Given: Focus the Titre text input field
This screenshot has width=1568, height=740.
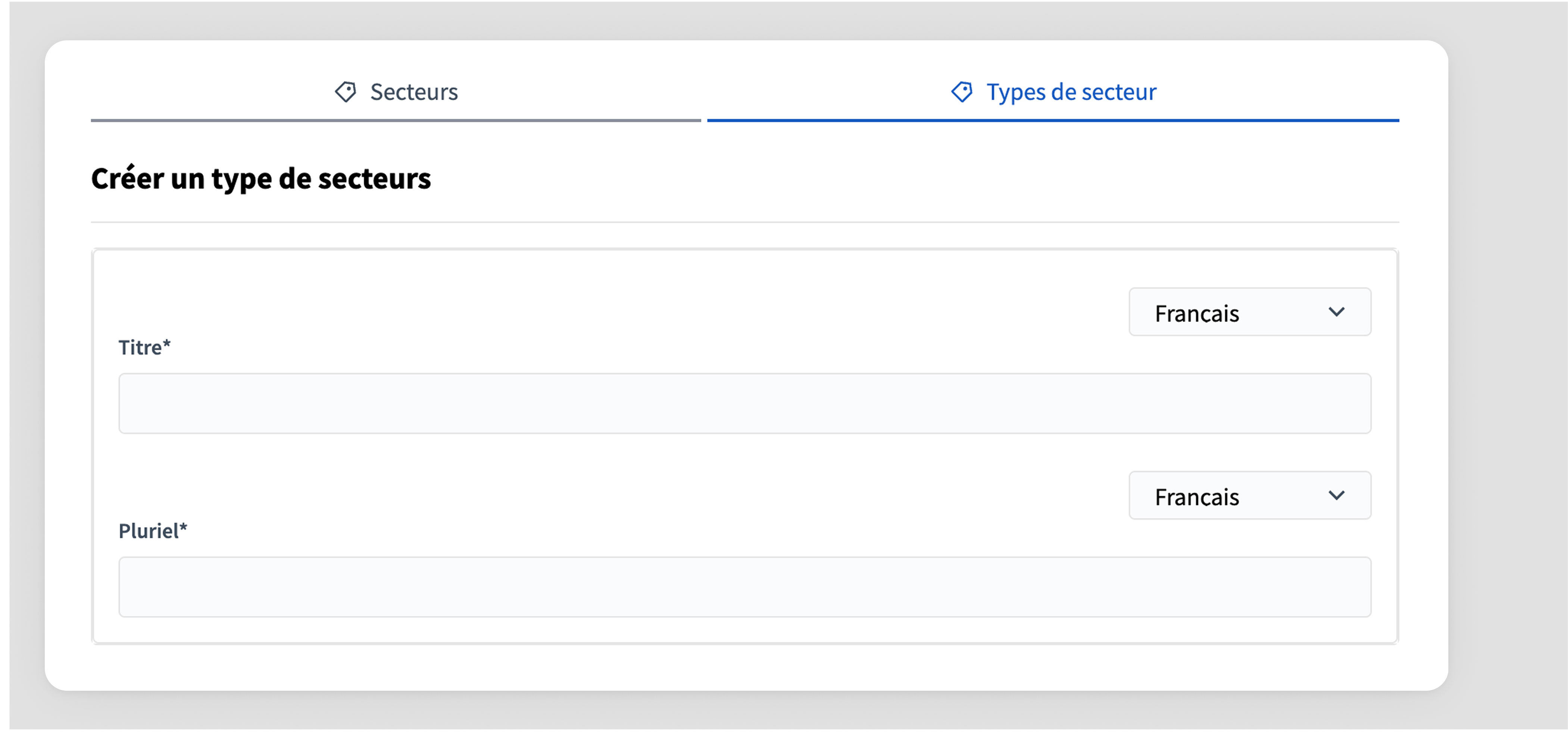Looking at the screenshot, I should (x=744, y=403).
